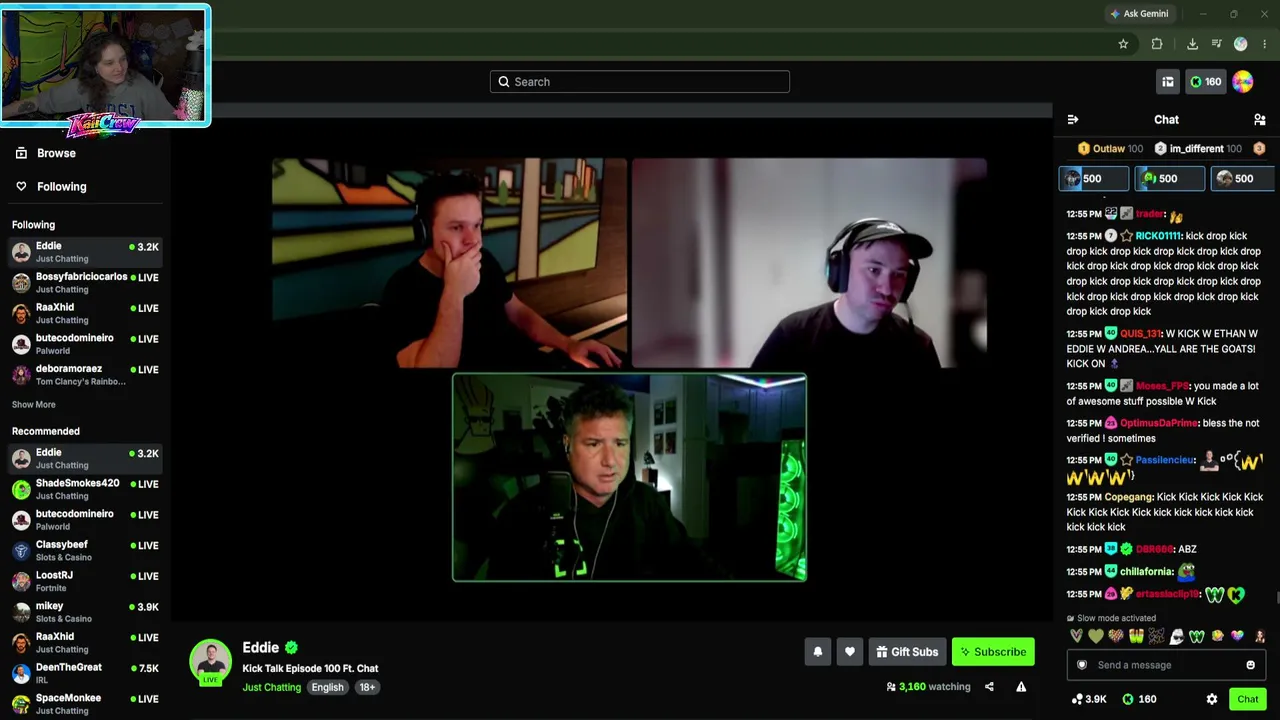This screenshot has width=1280, height=720.
Task: Click the top-right webcam video feed
Action: pos(809,263)
